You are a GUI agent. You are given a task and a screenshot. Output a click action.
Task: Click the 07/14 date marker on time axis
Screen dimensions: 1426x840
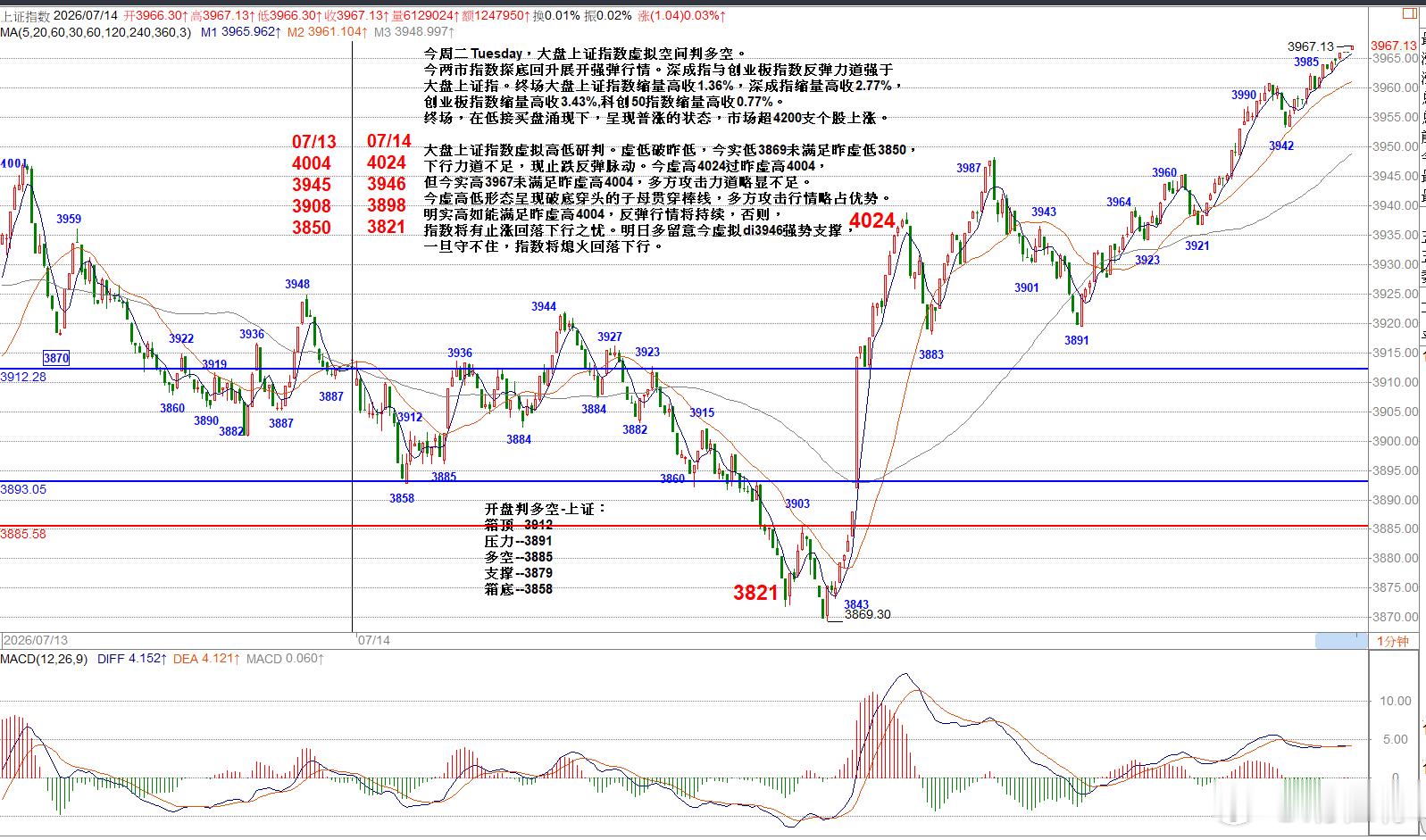(x=373, y=640)
